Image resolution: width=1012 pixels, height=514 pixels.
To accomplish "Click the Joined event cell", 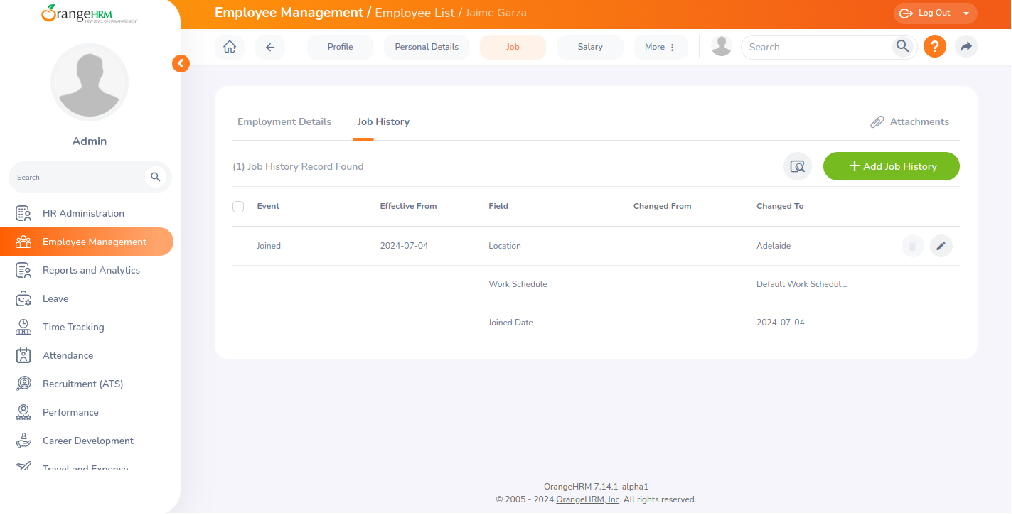I will (x=268, y=246).
